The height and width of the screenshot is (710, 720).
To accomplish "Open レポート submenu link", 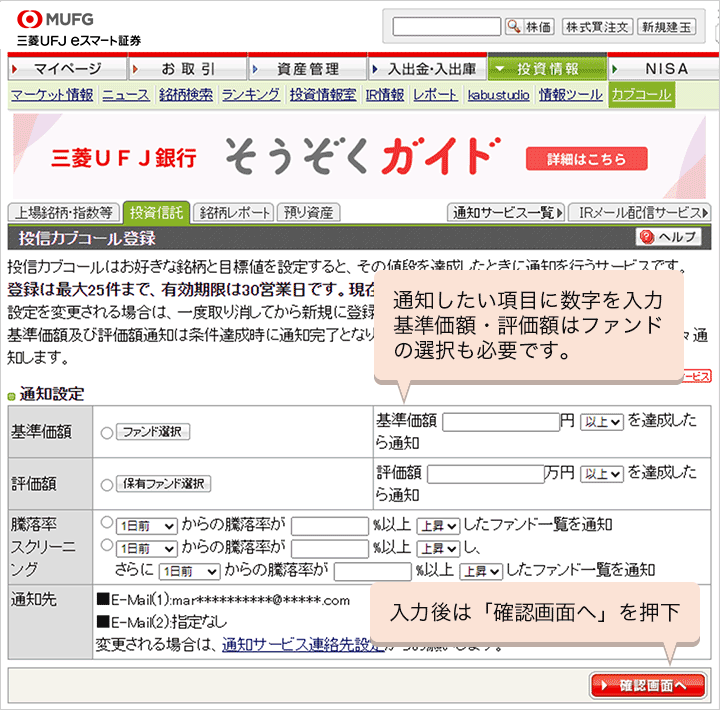I will pos(435,95).
